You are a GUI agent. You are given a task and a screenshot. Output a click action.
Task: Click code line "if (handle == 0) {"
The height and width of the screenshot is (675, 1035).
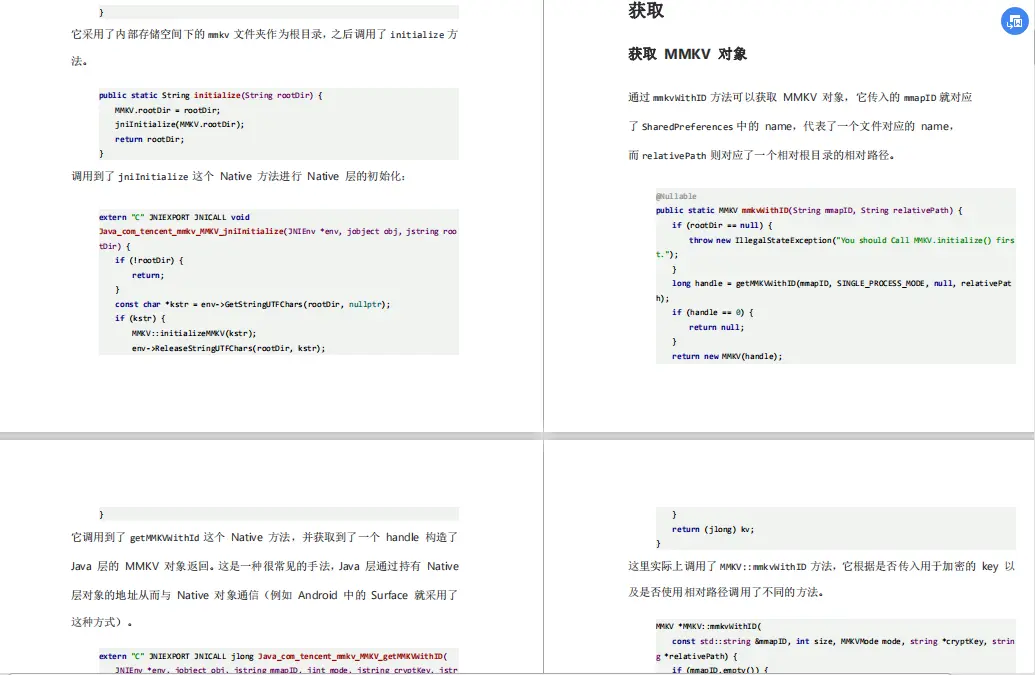pos(712,312)
